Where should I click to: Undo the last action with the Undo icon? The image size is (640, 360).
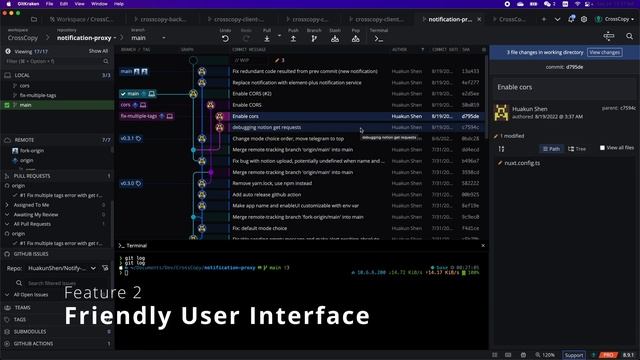[225, 38]
